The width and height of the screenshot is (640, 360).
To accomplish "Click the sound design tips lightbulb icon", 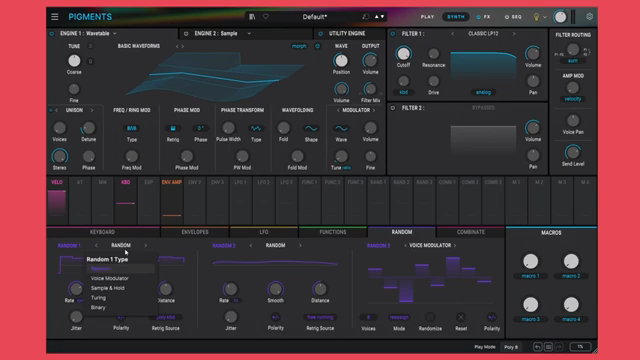I will pos(536,17).
